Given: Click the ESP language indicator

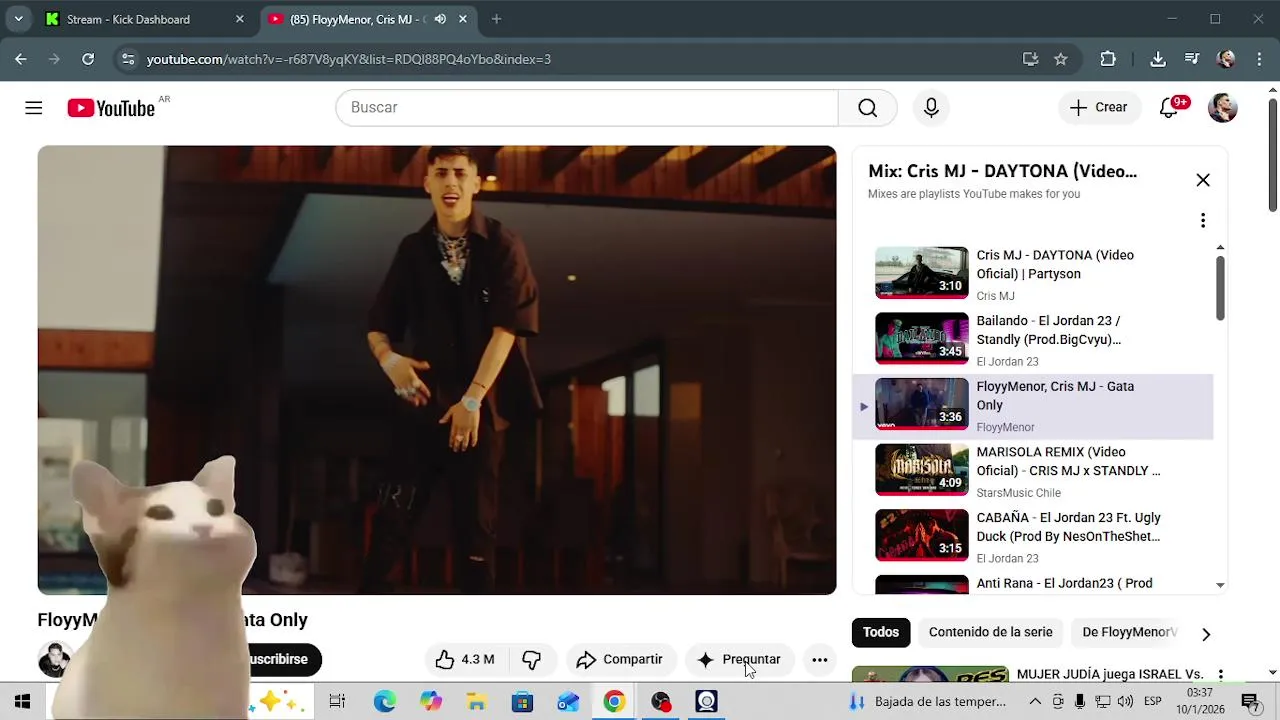Looking at the screenshot, I should pos(1152,702).
